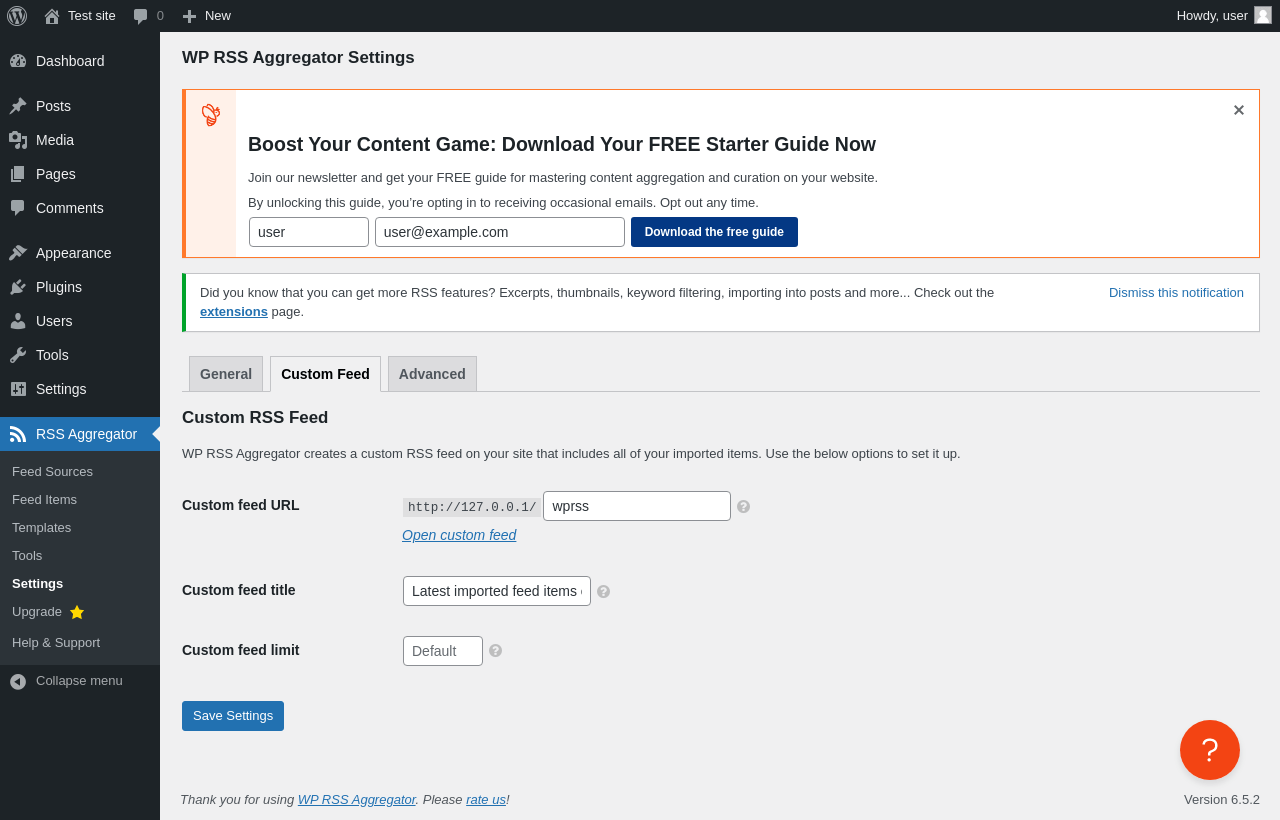
Task: Click the Tools wrench icon
Action: [18, 355]
